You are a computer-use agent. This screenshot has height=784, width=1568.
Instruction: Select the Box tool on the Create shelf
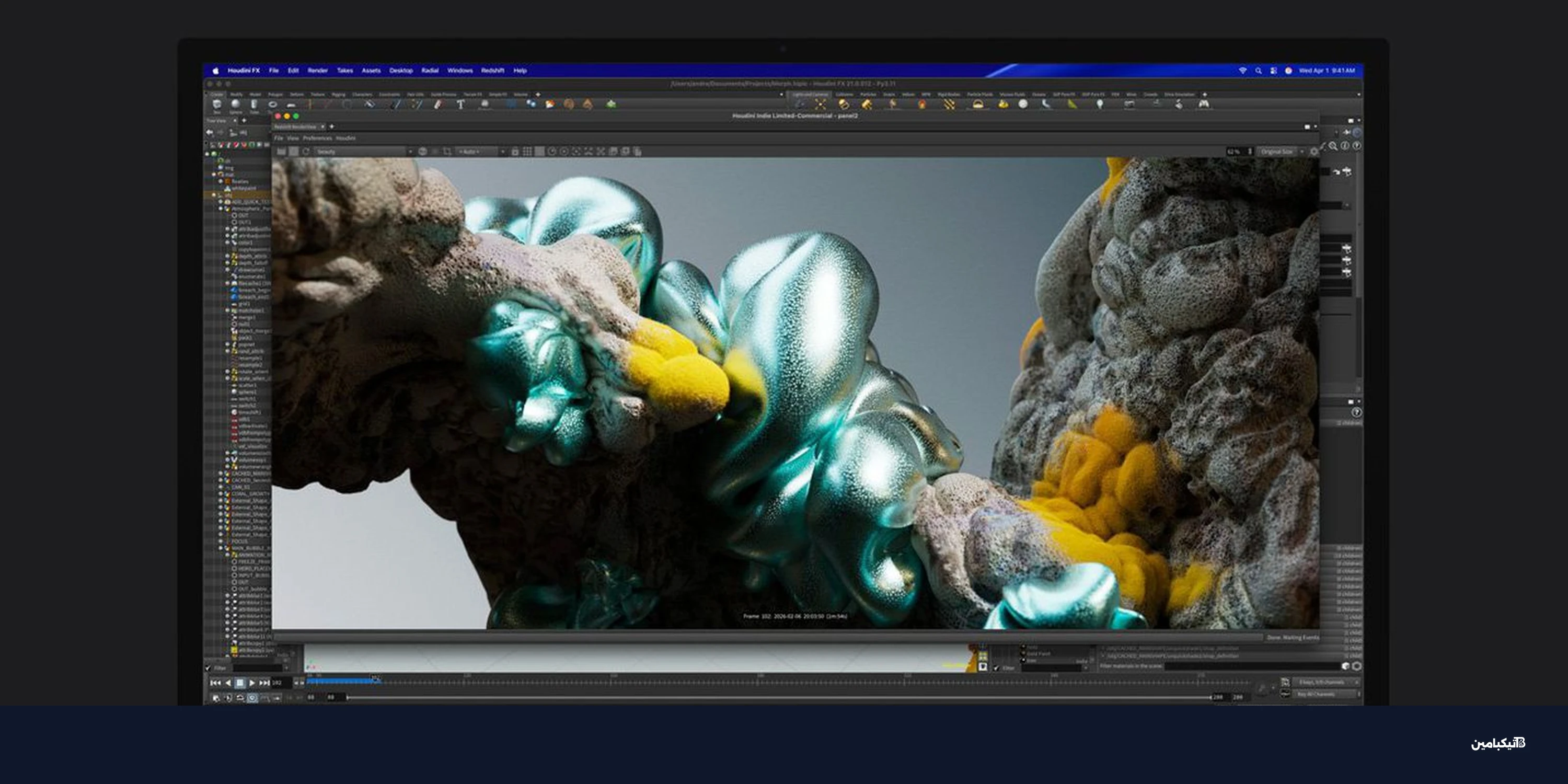[217, 105]
